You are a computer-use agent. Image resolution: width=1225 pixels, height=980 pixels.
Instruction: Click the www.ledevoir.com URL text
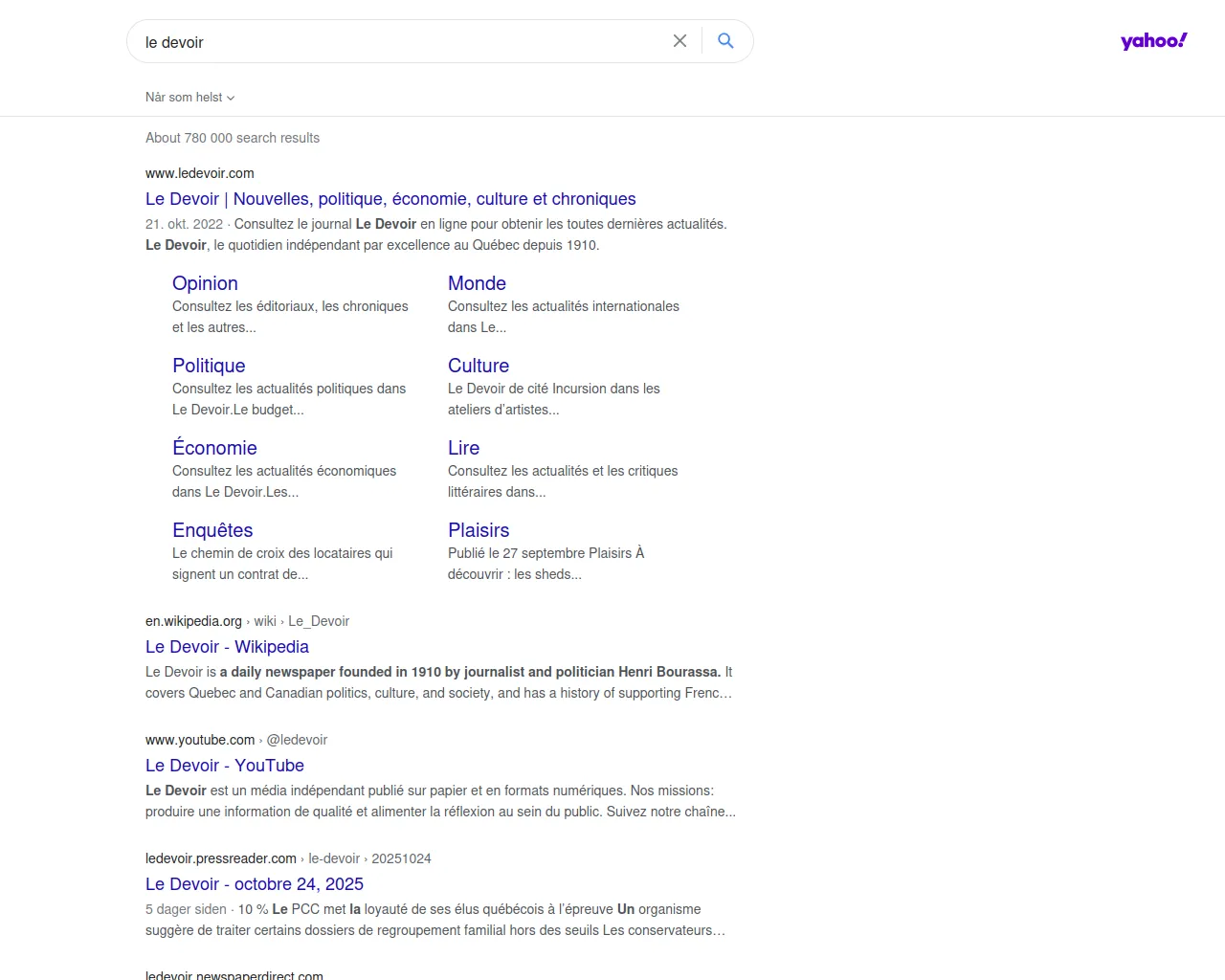pyautogui.click(x=200, y=173)
